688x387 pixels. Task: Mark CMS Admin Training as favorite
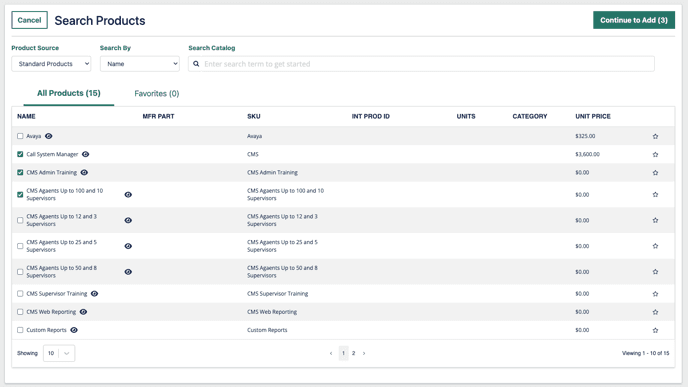tap(655, 173)
